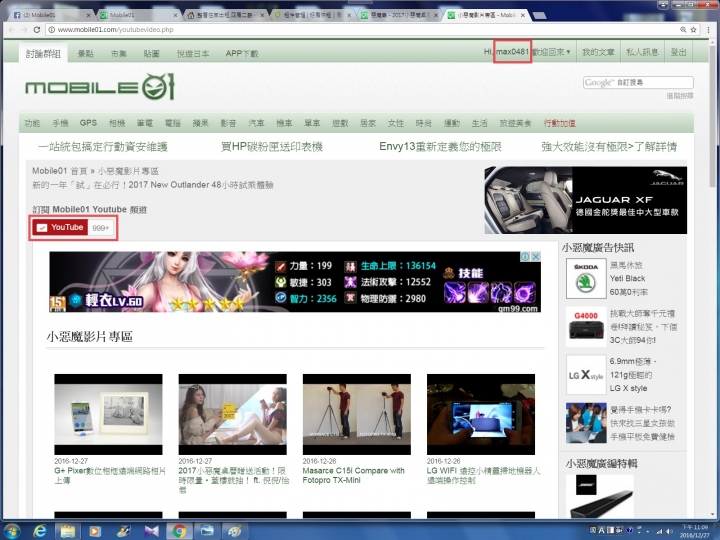
Task: Open the 市集 top menu
Action: (118, 54)
